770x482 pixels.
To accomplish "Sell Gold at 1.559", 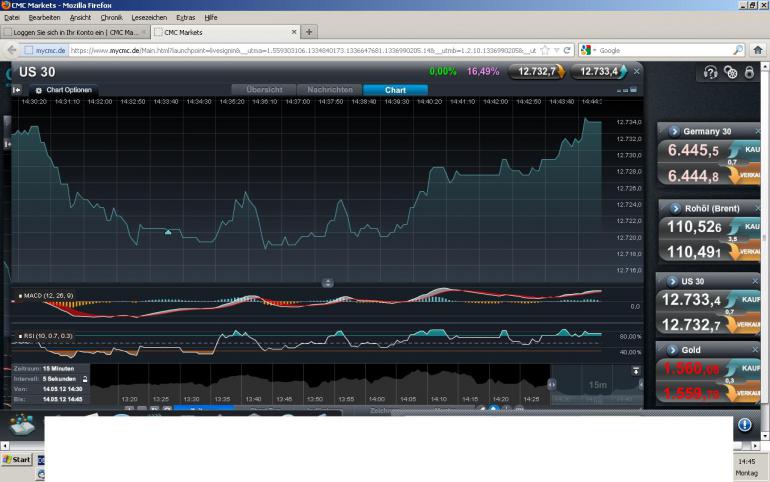I will point(707,393).
